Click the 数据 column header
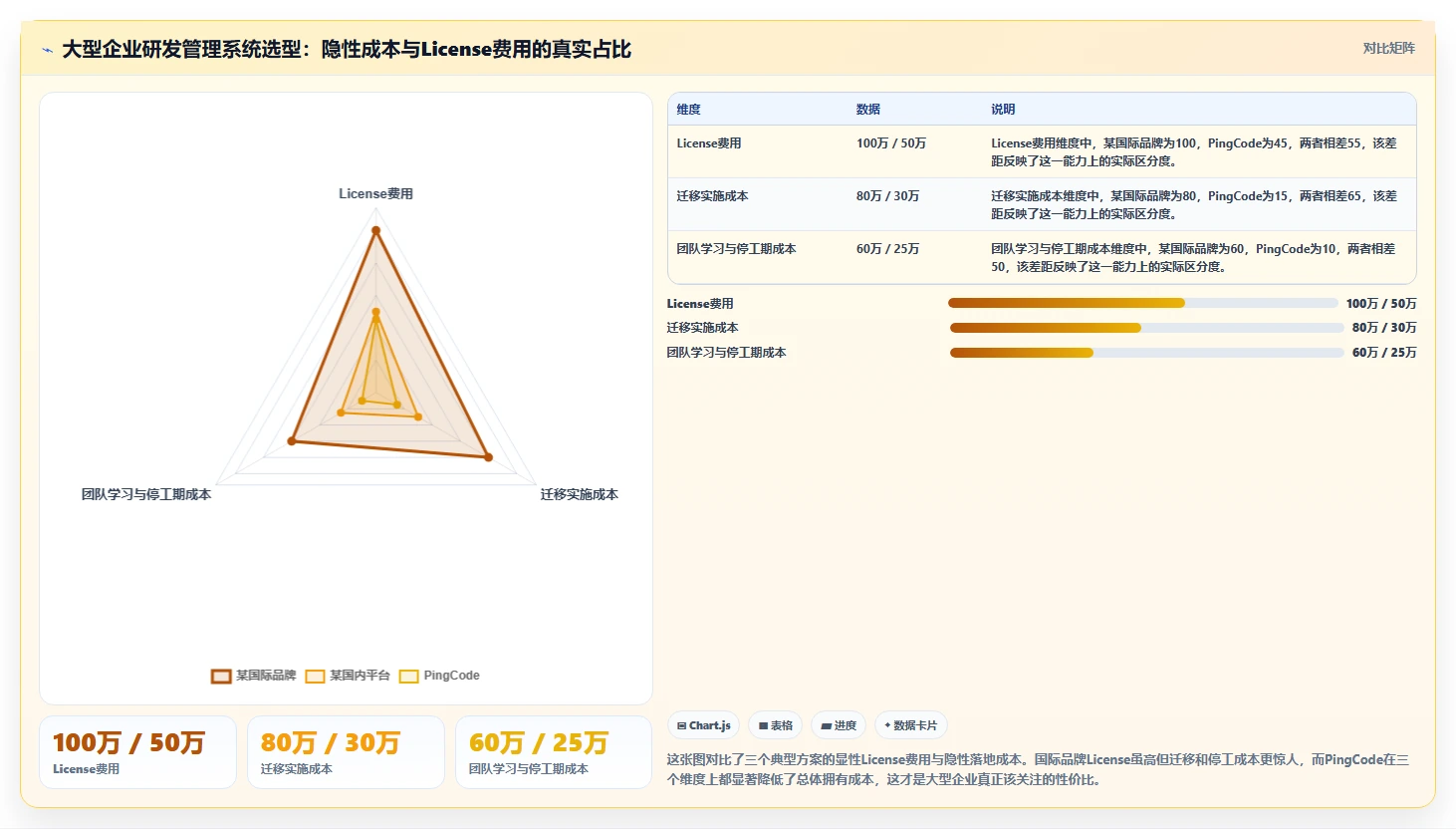Viewport: 1456px width, 829px height. (868, 110)
